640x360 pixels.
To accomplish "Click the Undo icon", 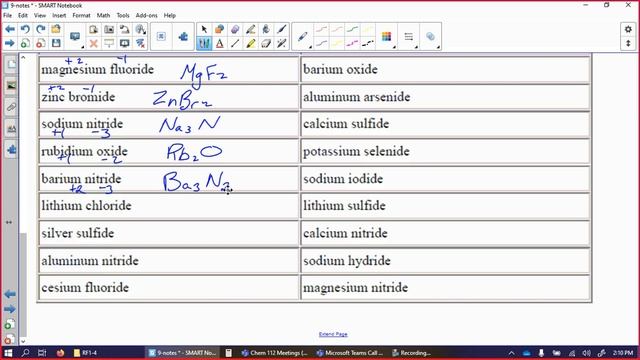I will pyautogui.click(x=25, y=29).
